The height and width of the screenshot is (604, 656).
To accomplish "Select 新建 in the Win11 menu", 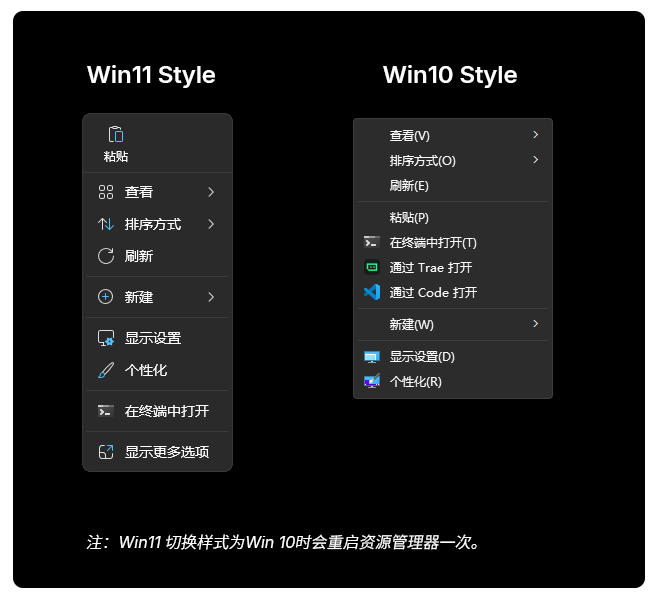I will 157,297.
